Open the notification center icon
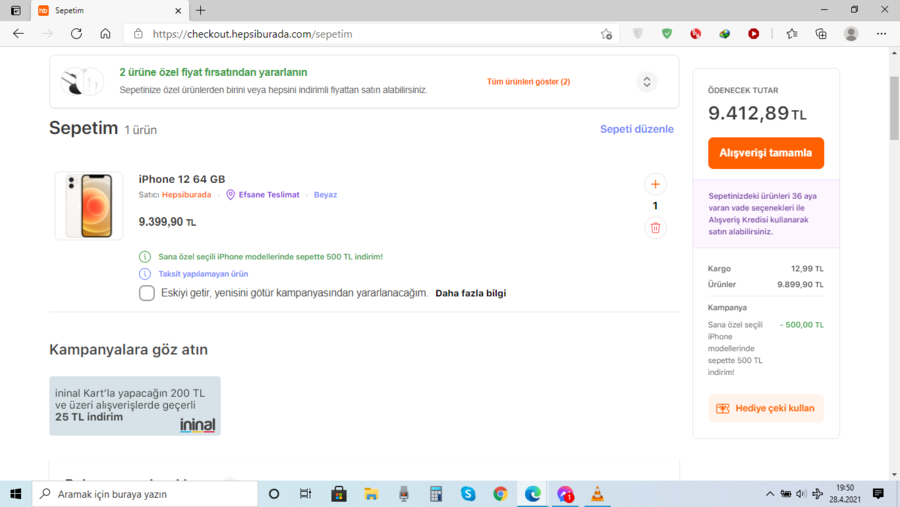This screenshot has width=900, height=507. pyautogui.click(x=878, y=494)
